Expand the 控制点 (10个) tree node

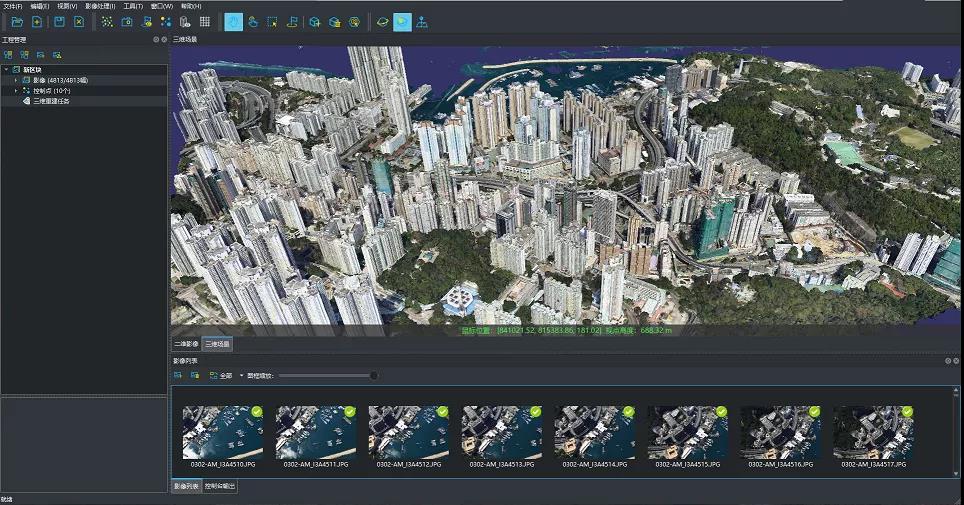(x=16, y=90)
